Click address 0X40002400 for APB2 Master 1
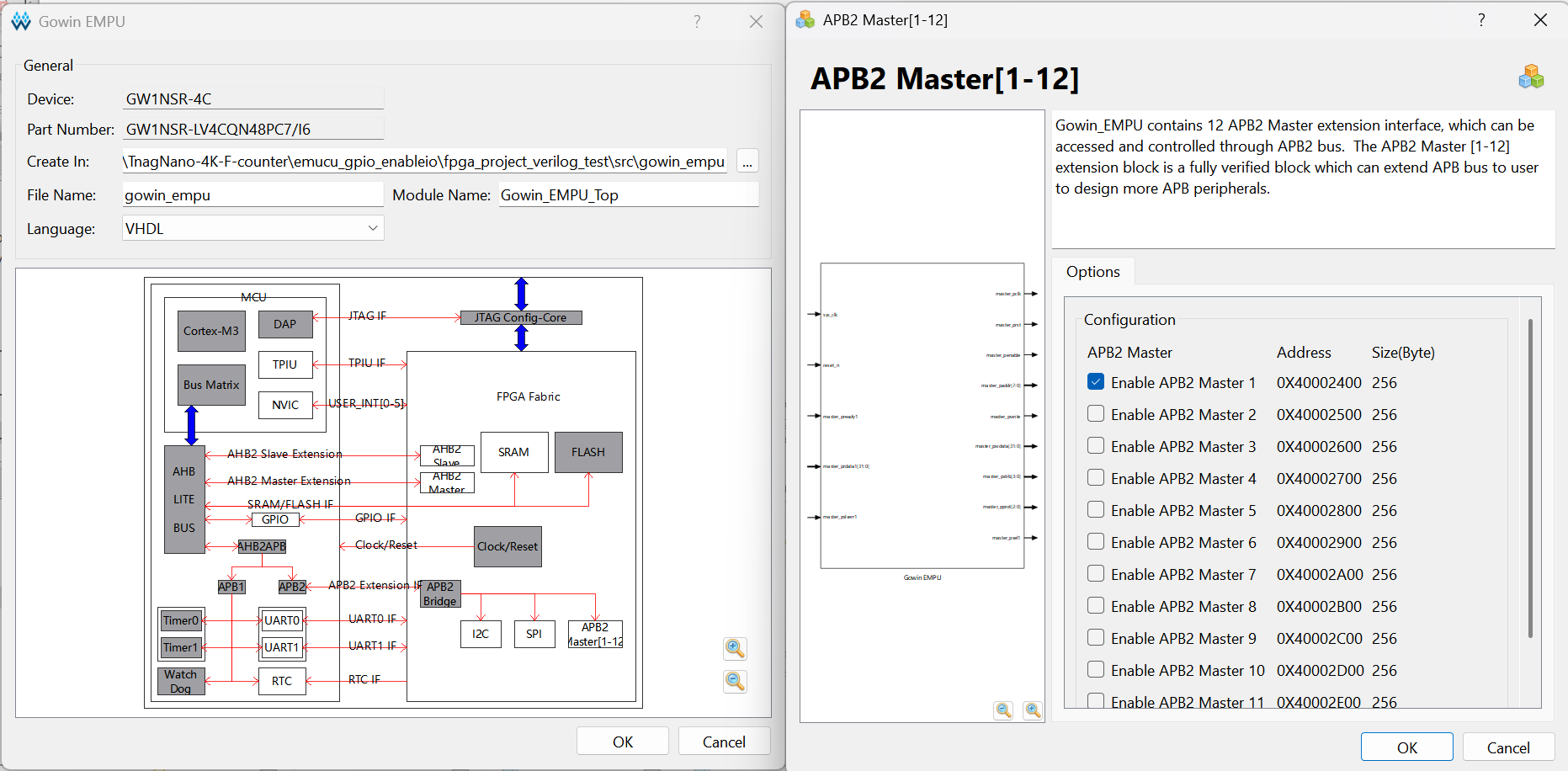The width and height of the screenshot is (1568, 771). [x=1319, y=383]
